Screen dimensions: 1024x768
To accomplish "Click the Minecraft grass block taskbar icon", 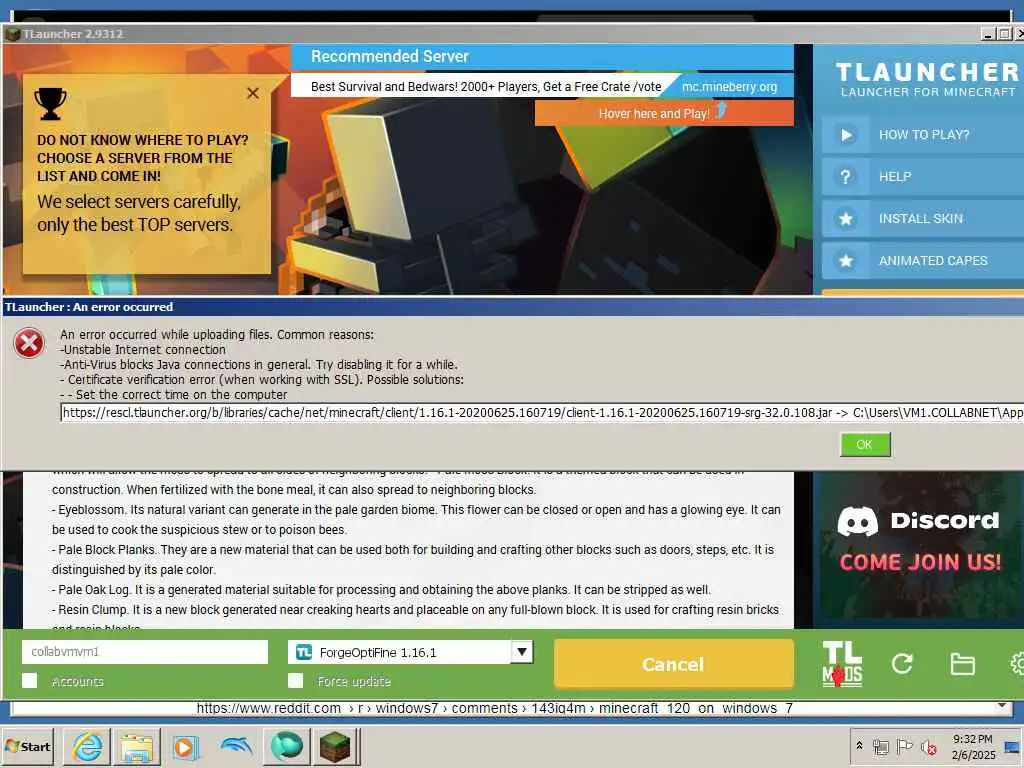I will coord(336,746).
